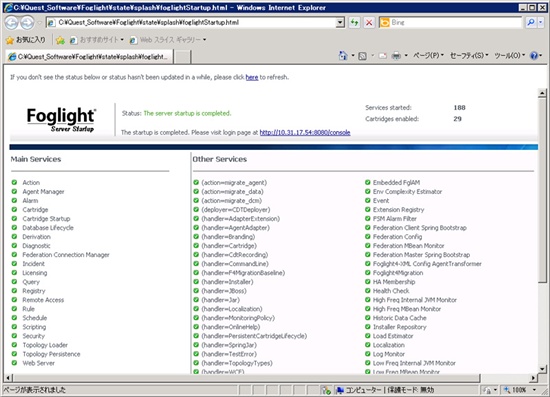Open the zoom level 100% dropdown
Image resolution: width=550 pixels, height=397 pixels.
[x=535, y=390]
